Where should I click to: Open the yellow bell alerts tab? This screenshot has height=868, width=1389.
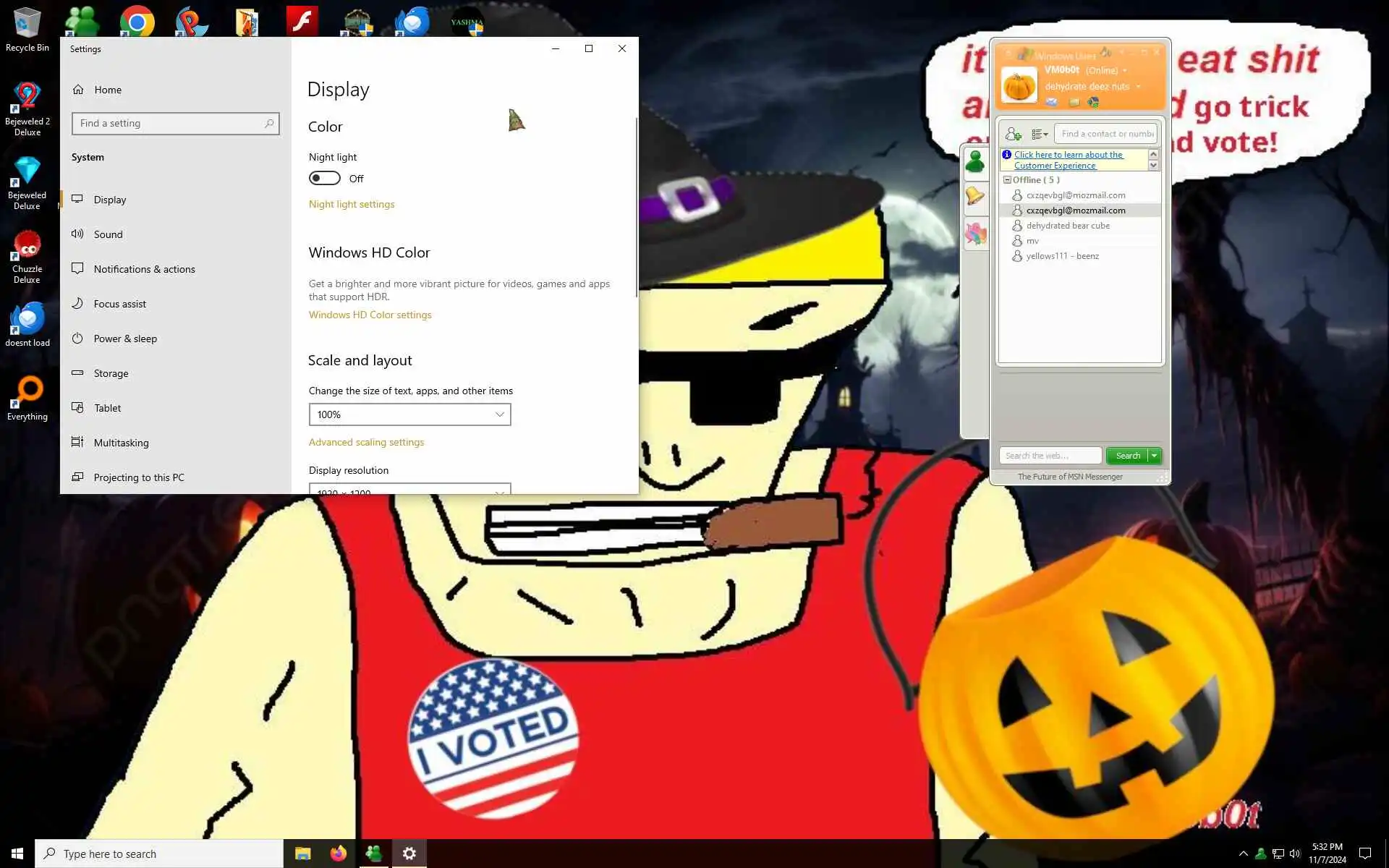[x=975, y=197]
